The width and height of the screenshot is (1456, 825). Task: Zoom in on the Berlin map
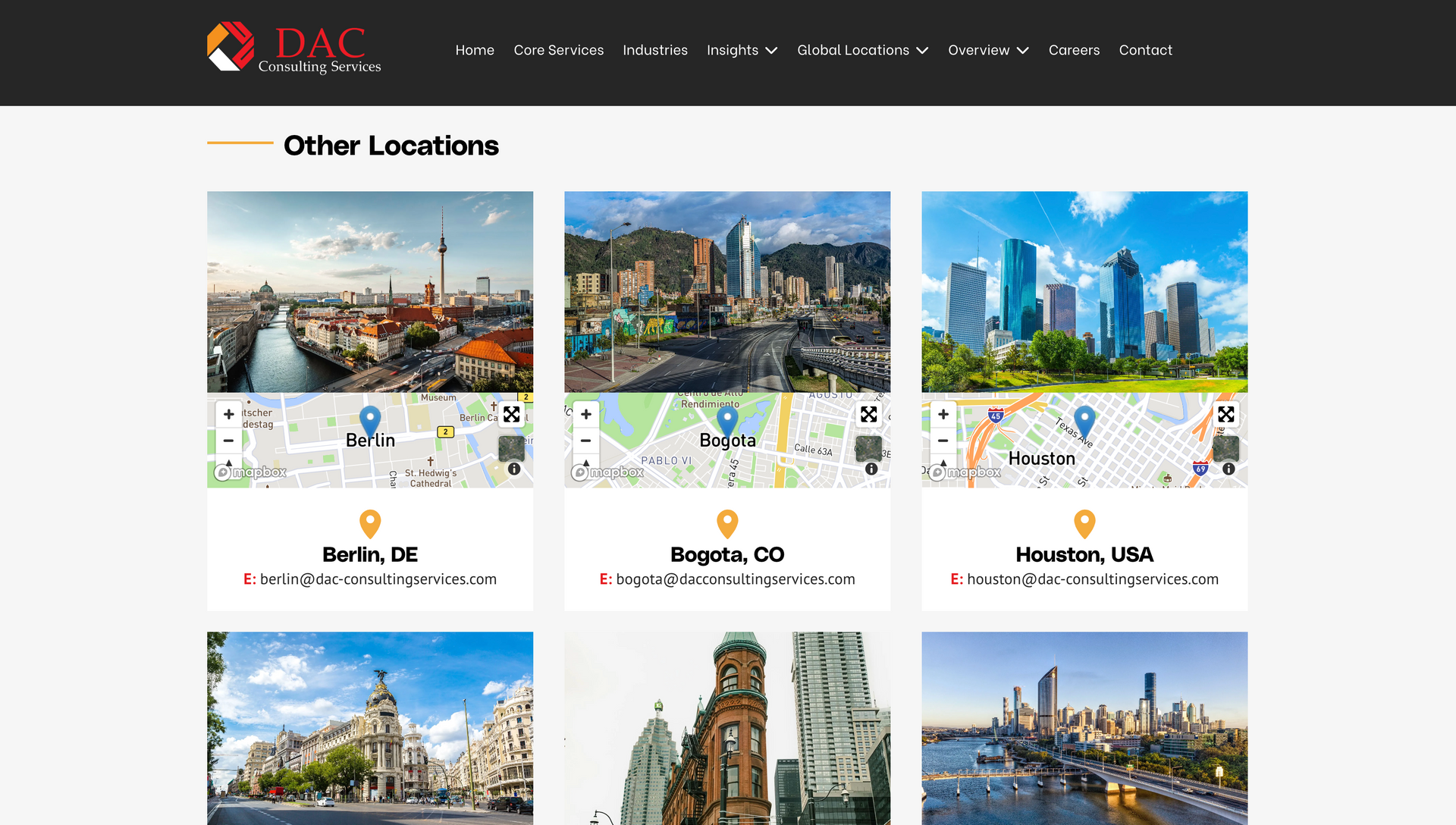coord(228,414)
